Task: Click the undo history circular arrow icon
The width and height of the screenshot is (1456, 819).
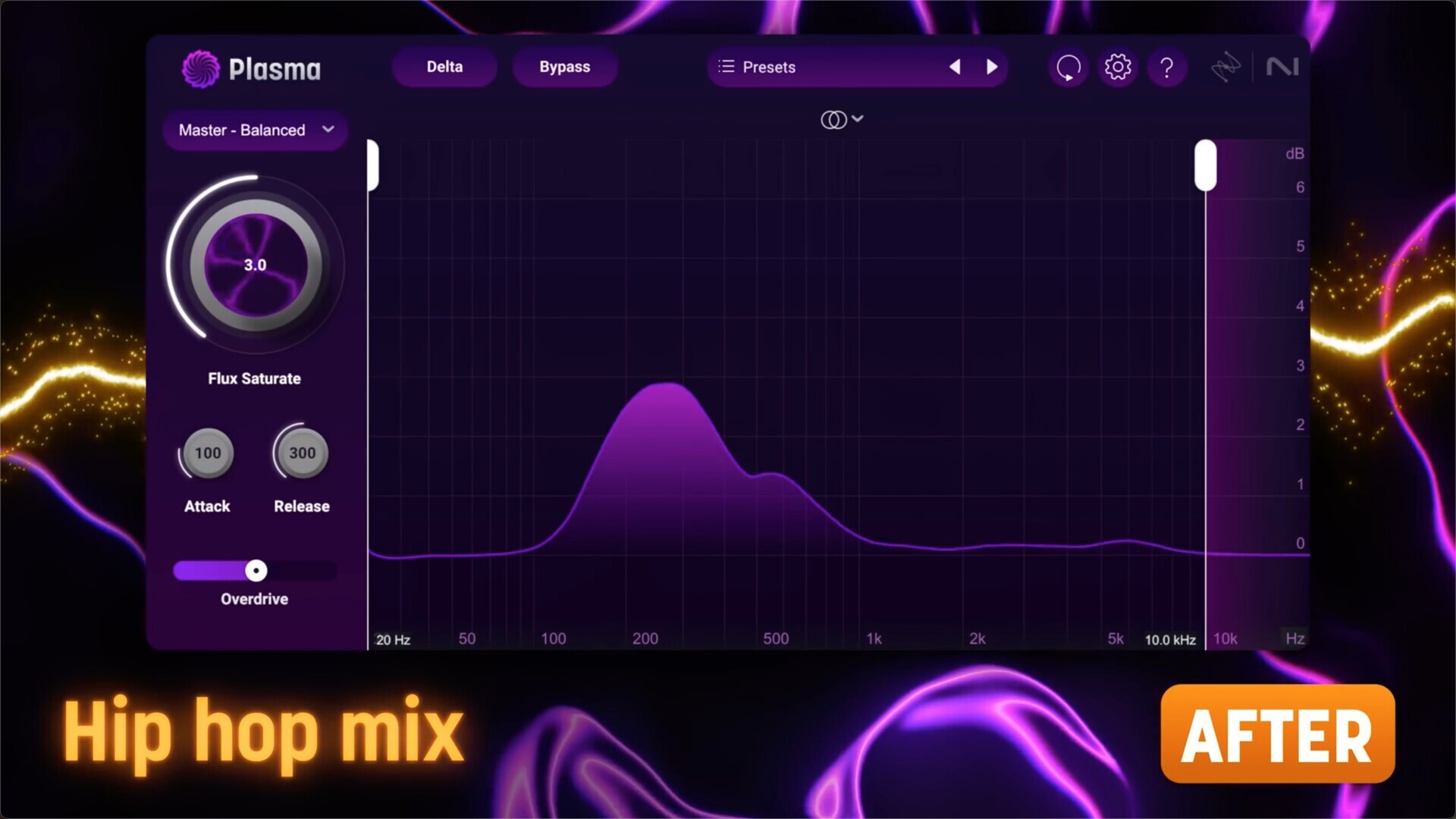Action: (1068, 67)
